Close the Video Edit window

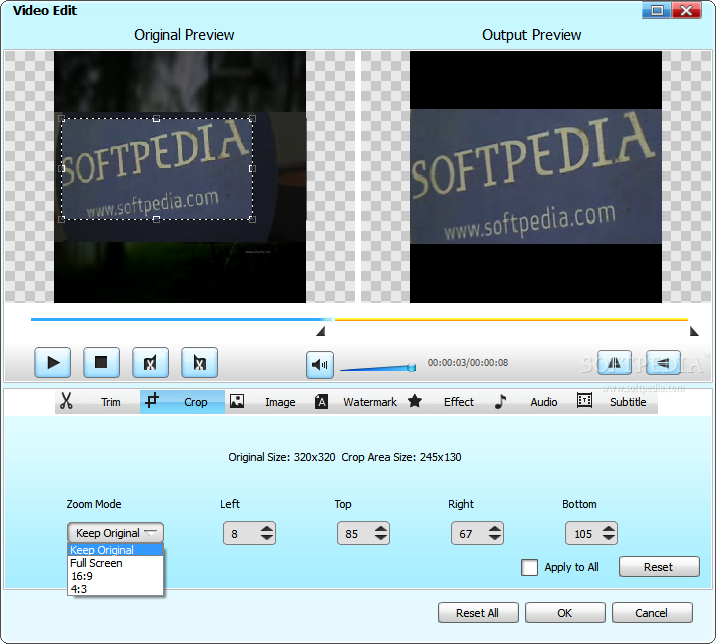coord(686,10)
